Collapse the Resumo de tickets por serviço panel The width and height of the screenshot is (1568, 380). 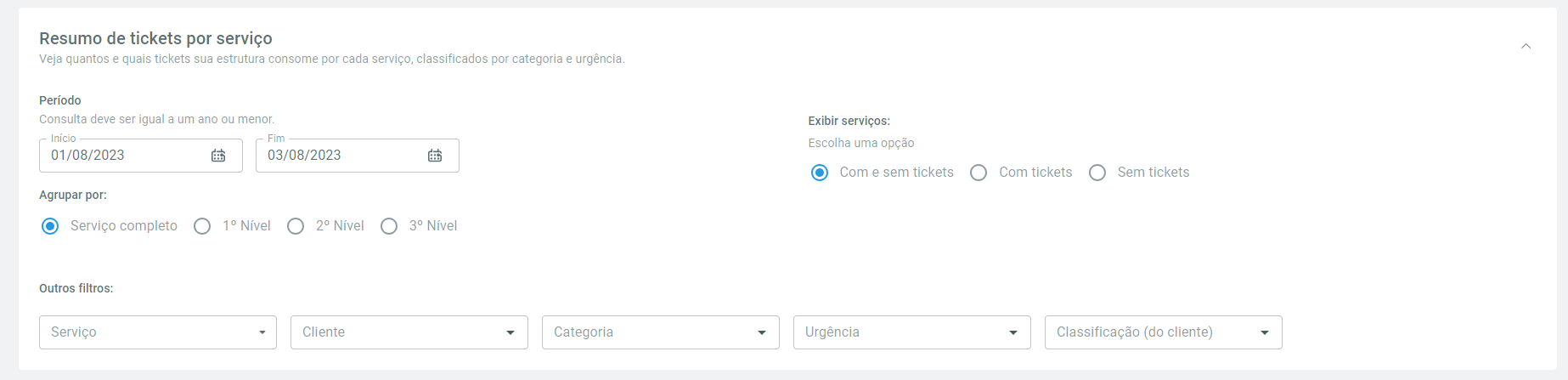tap(1526, 46)
